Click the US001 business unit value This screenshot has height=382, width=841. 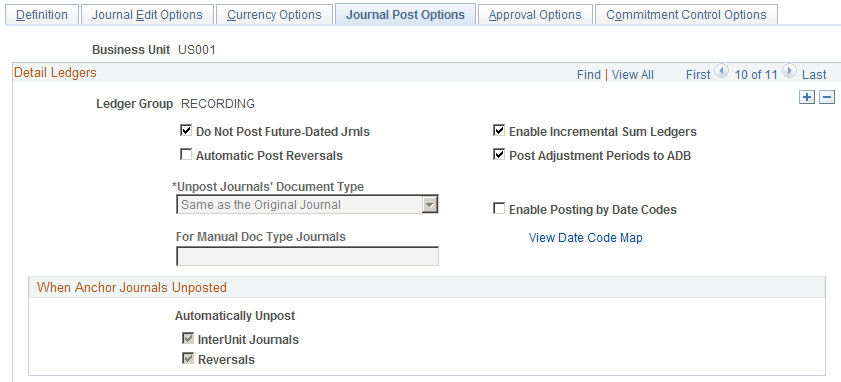[x=197, y=50]
